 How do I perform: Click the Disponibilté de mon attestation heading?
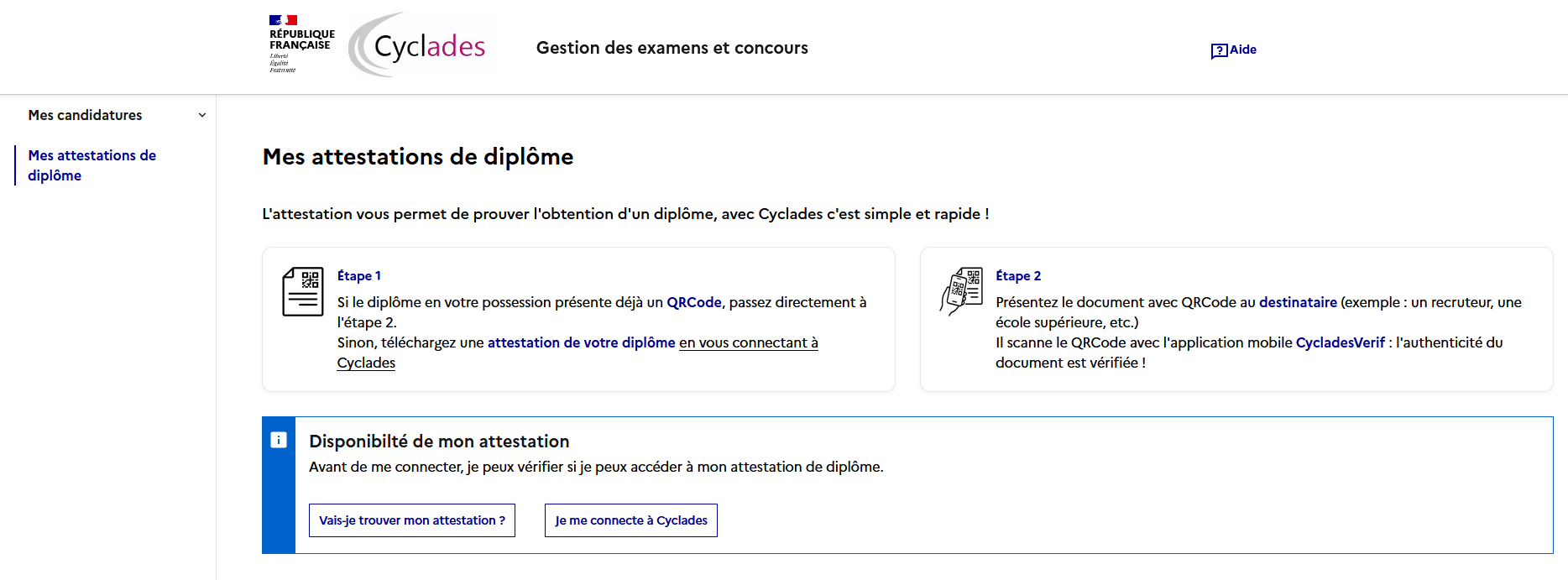click(439, 442)
